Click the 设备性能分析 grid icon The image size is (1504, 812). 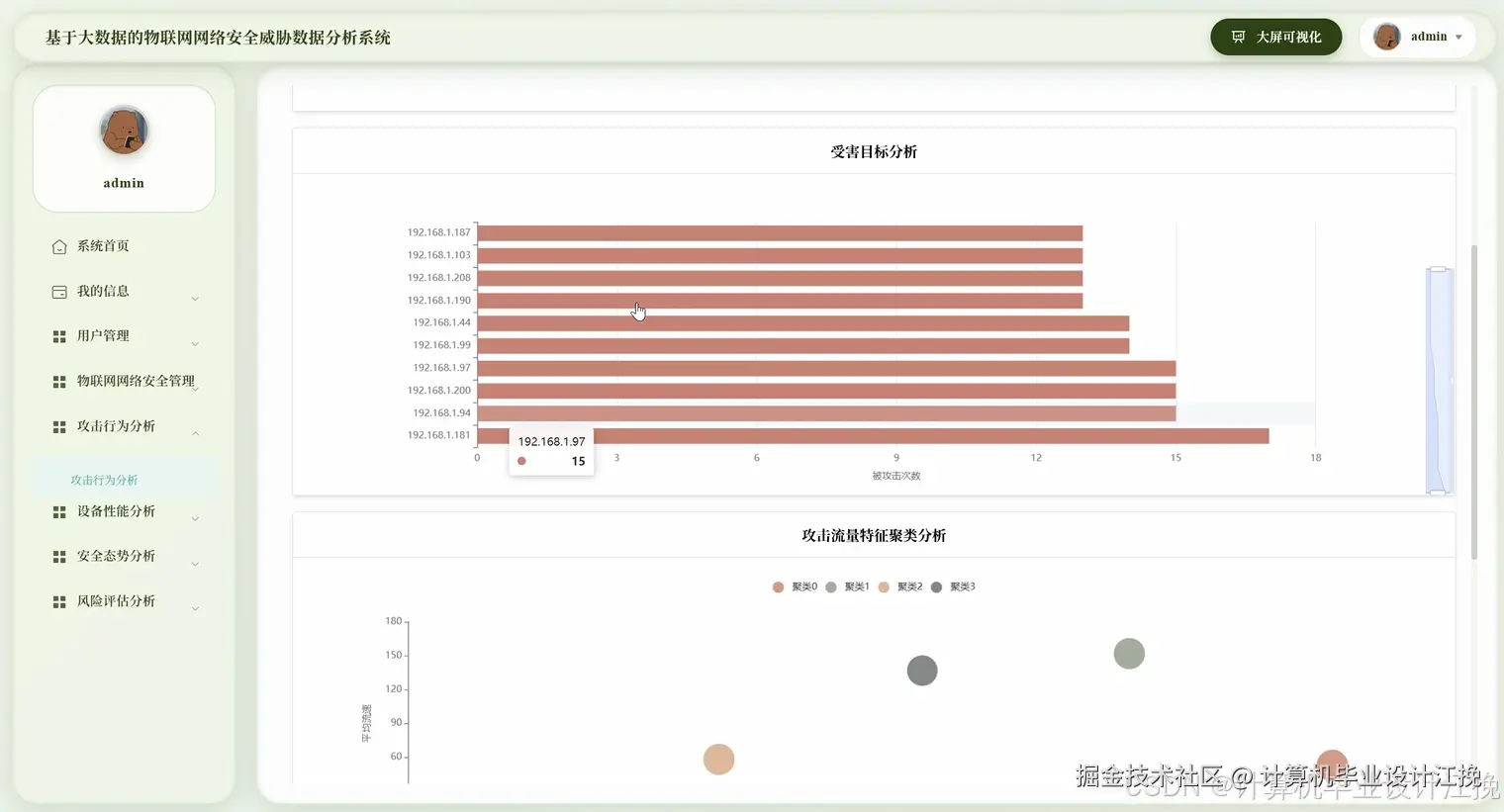(57, 511)
